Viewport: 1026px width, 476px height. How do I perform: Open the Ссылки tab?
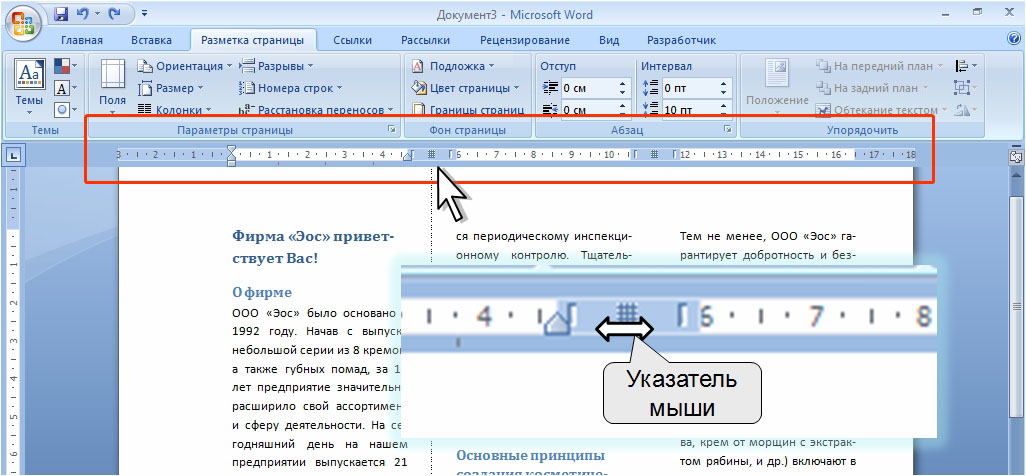[x=353, y=40]
